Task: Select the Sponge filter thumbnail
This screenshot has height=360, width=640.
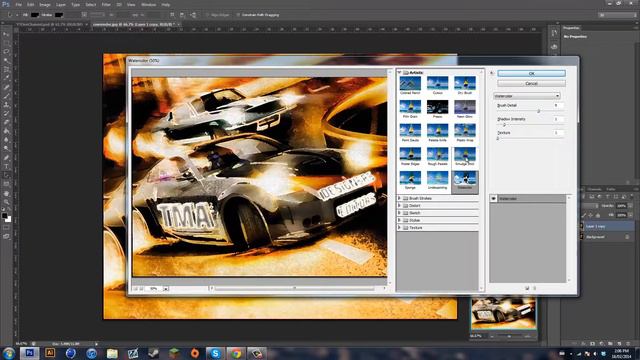Action: click(x=410, y=178)
